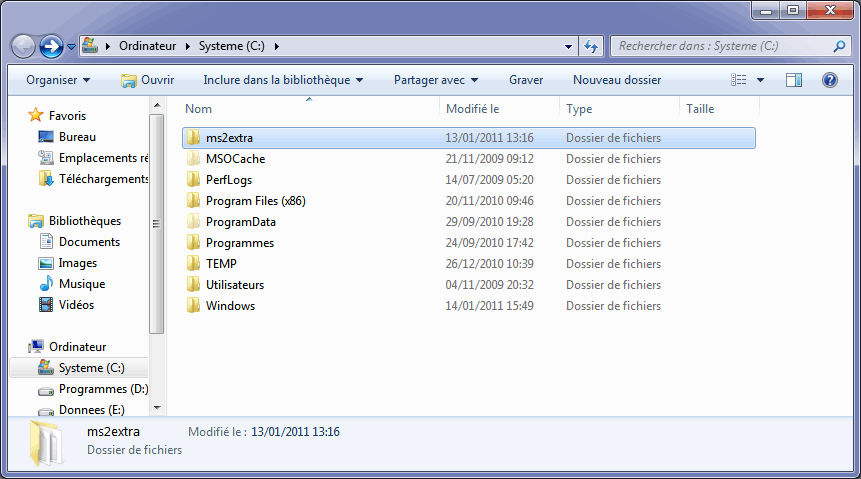861x479 pixels.
Task: Expand Inclure dans la bibliothèque menu
Action: (283, 80)
